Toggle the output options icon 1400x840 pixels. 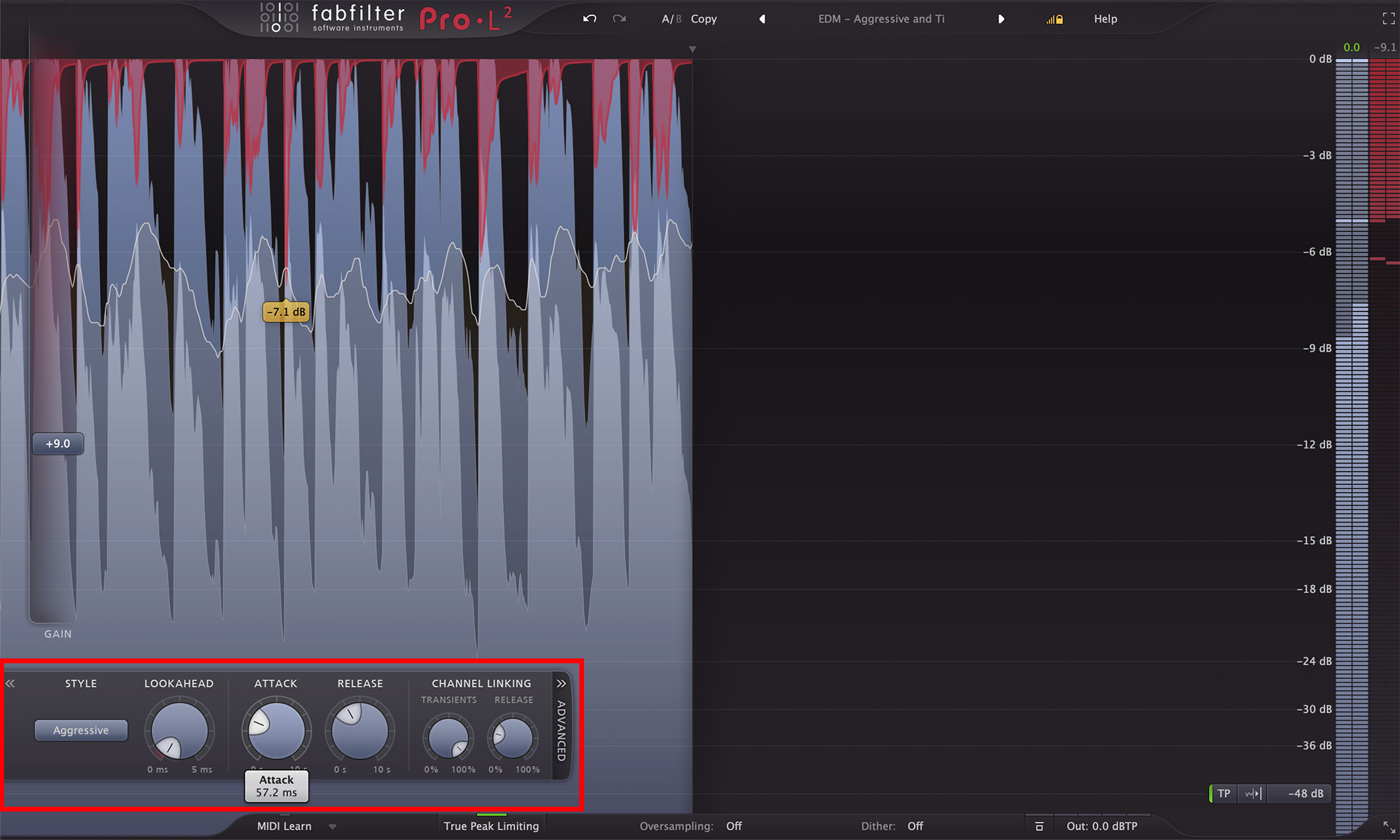click(x=1039, y=826)
